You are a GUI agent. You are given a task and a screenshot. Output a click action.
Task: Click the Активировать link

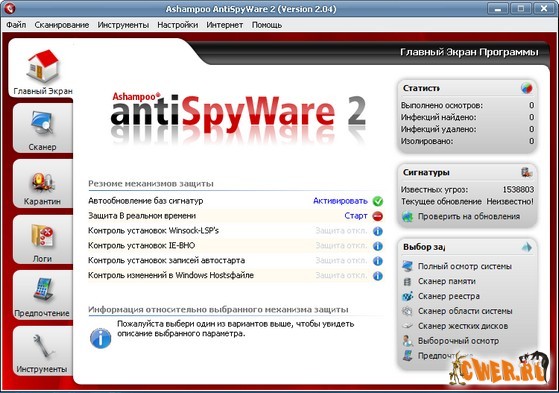point(340,201)
